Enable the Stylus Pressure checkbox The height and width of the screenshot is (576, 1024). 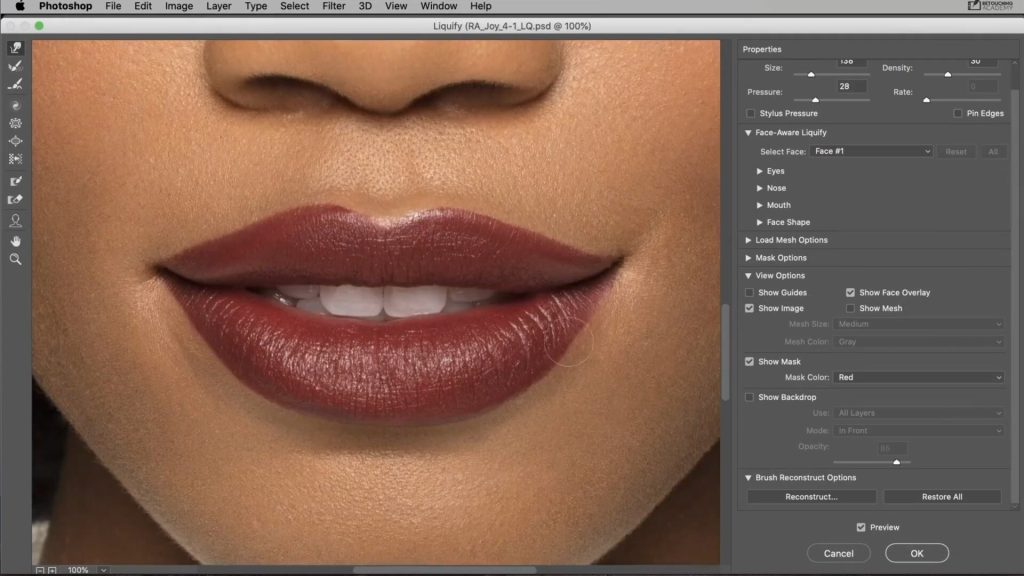tap(749, 113)
